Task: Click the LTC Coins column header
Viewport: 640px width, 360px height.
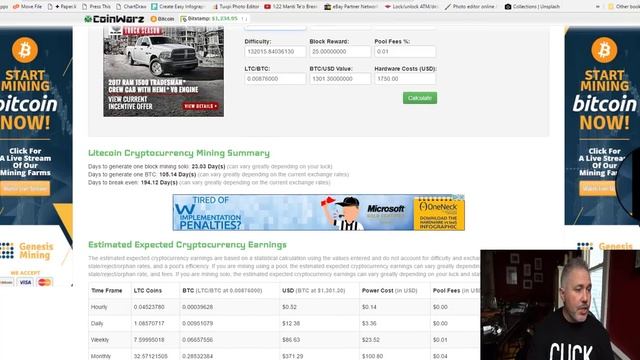Action: [x=148, y=291]
